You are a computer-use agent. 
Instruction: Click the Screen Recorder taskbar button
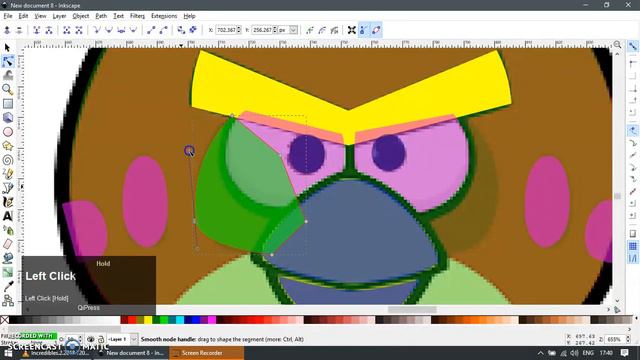point(206,353)
